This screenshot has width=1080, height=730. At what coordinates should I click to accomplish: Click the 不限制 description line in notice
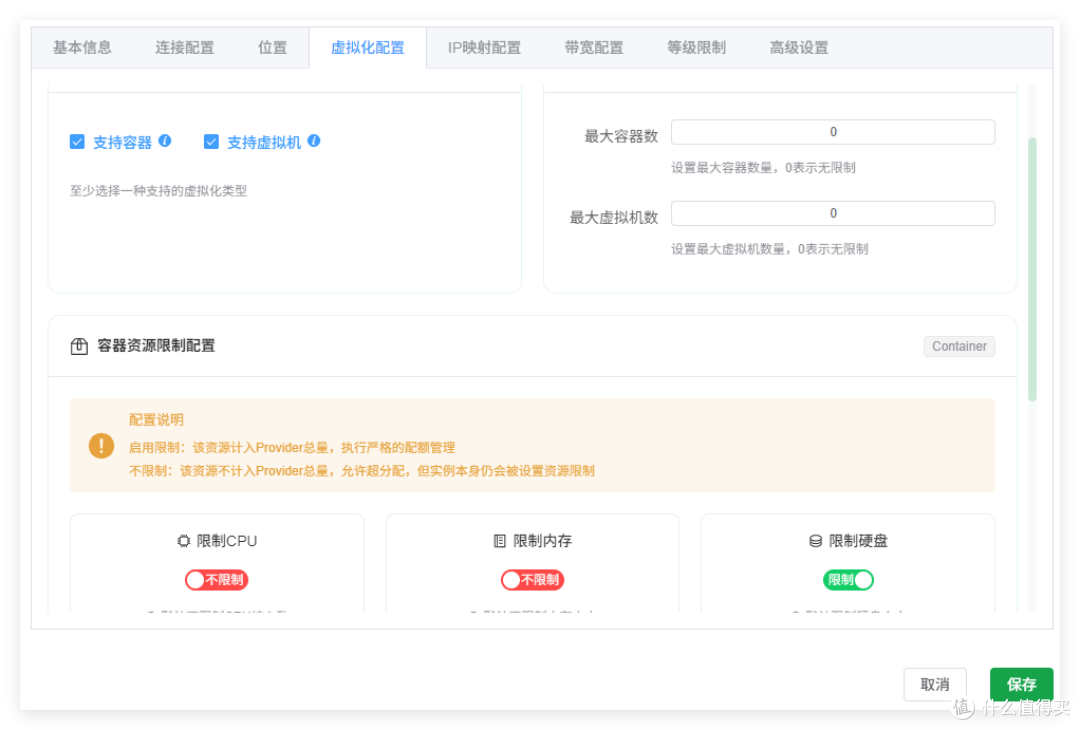[x=362, y=471]
